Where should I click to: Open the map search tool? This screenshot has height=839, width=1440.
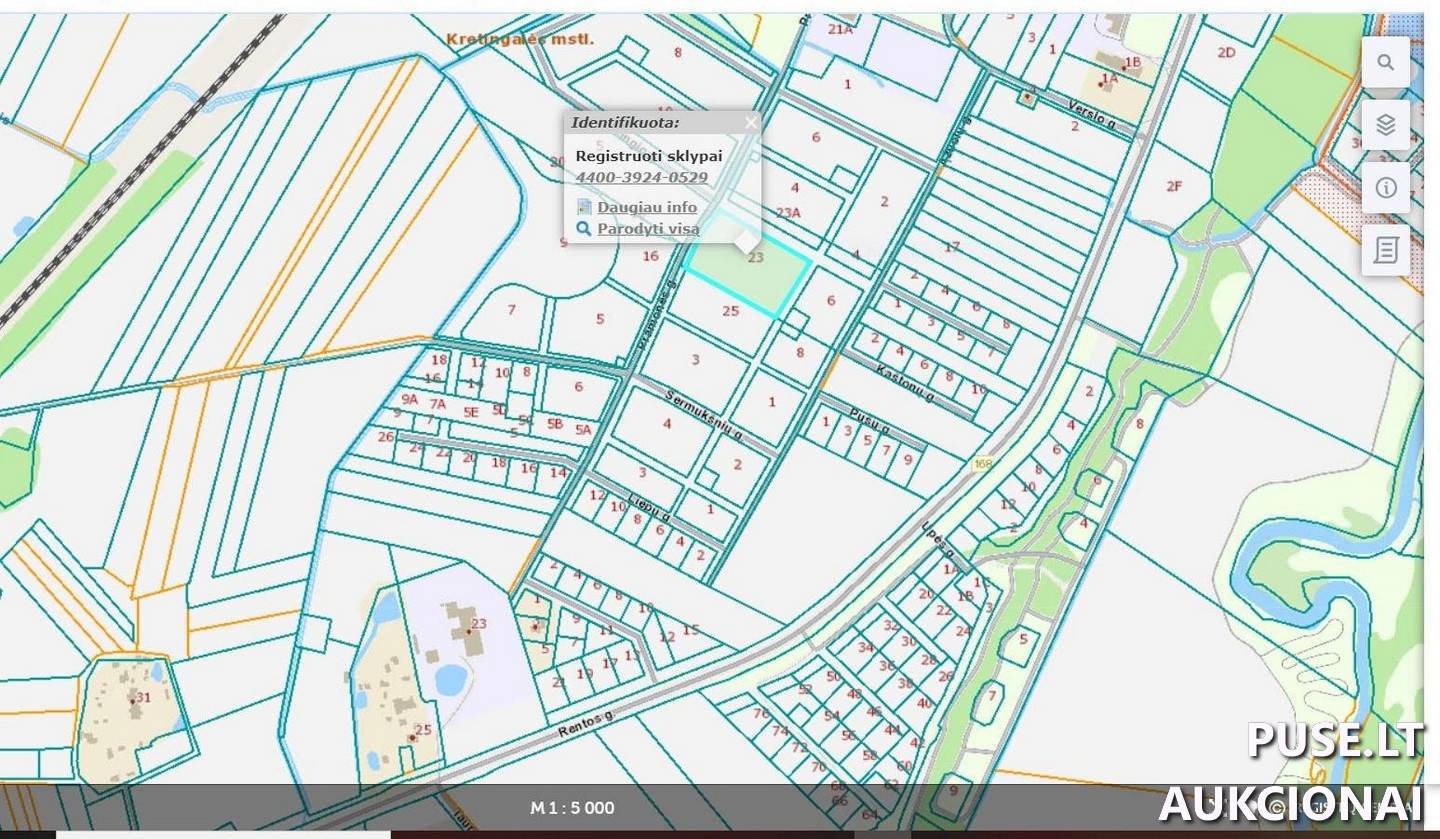click(x=1385, y=62)
